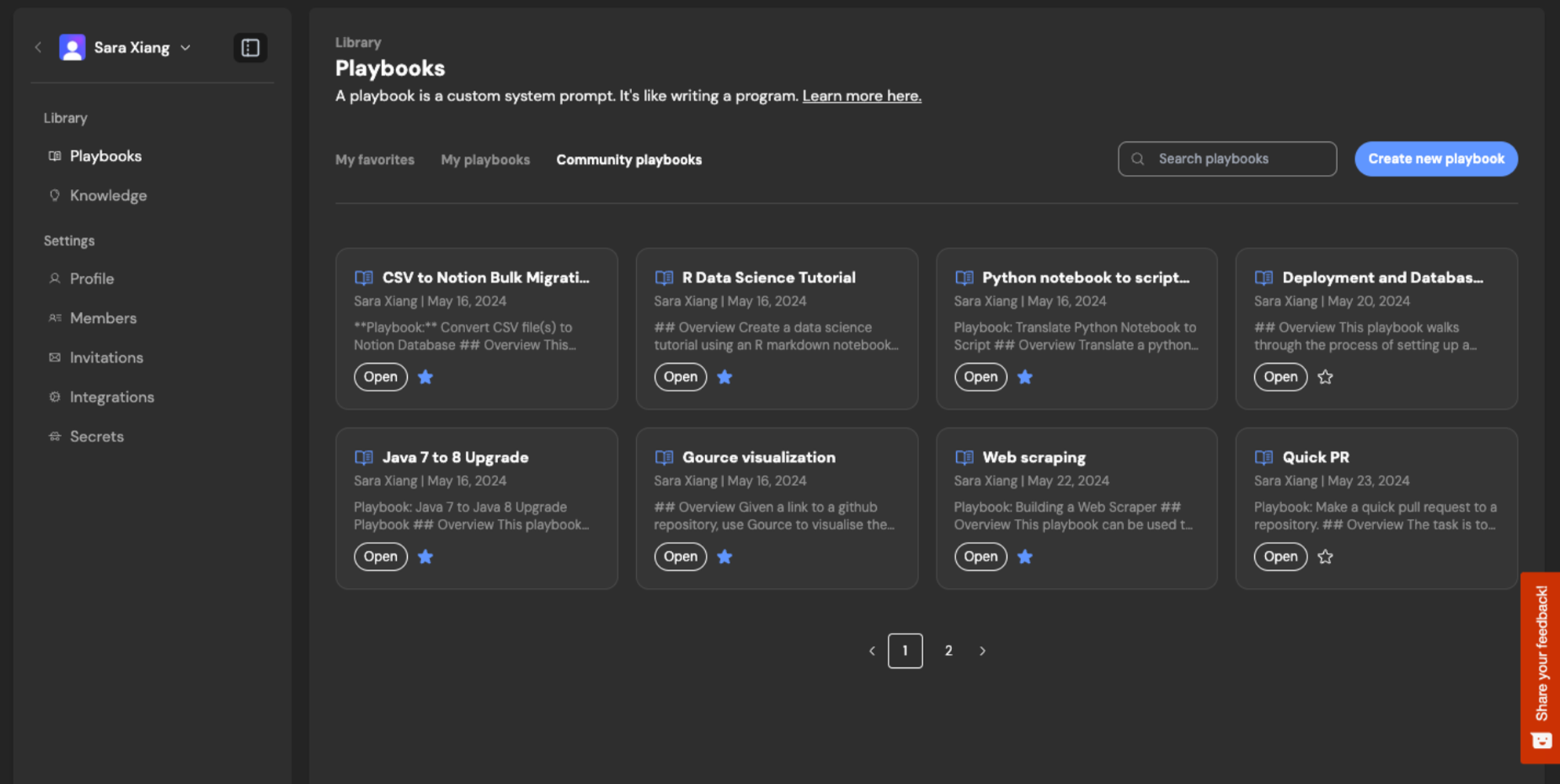The width and height of the screenshot is (1560, 784).
Task: Follow the Learn more here link
Action: click(861, 96)
